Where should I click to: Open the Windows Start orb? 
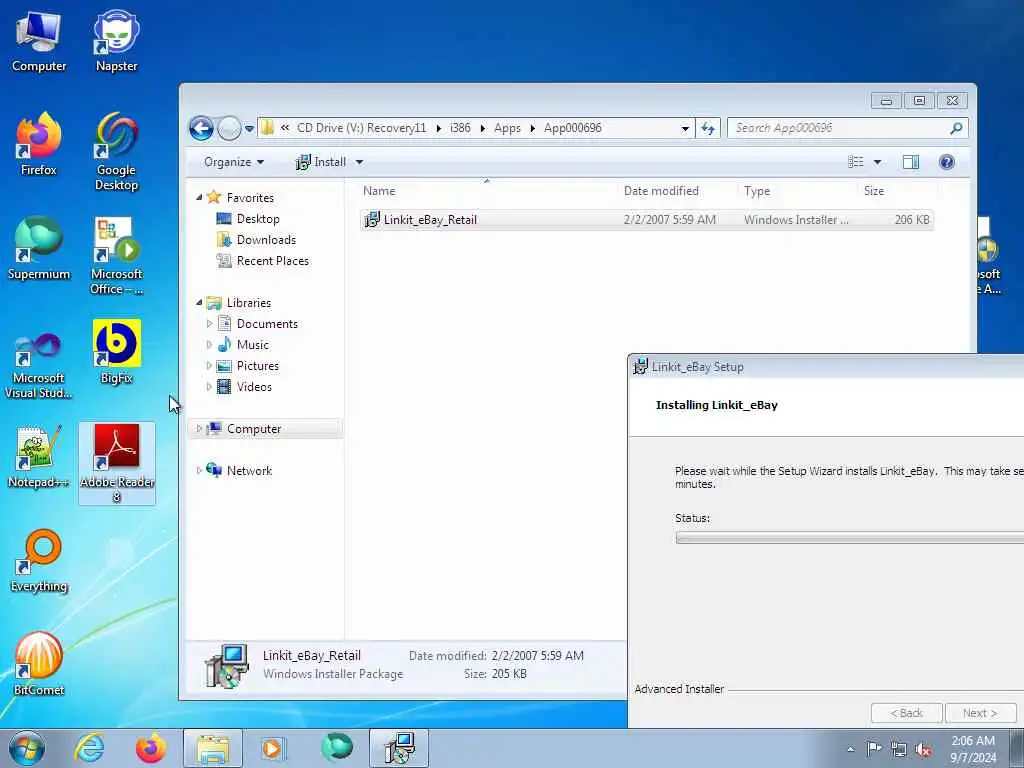[27, 748]
